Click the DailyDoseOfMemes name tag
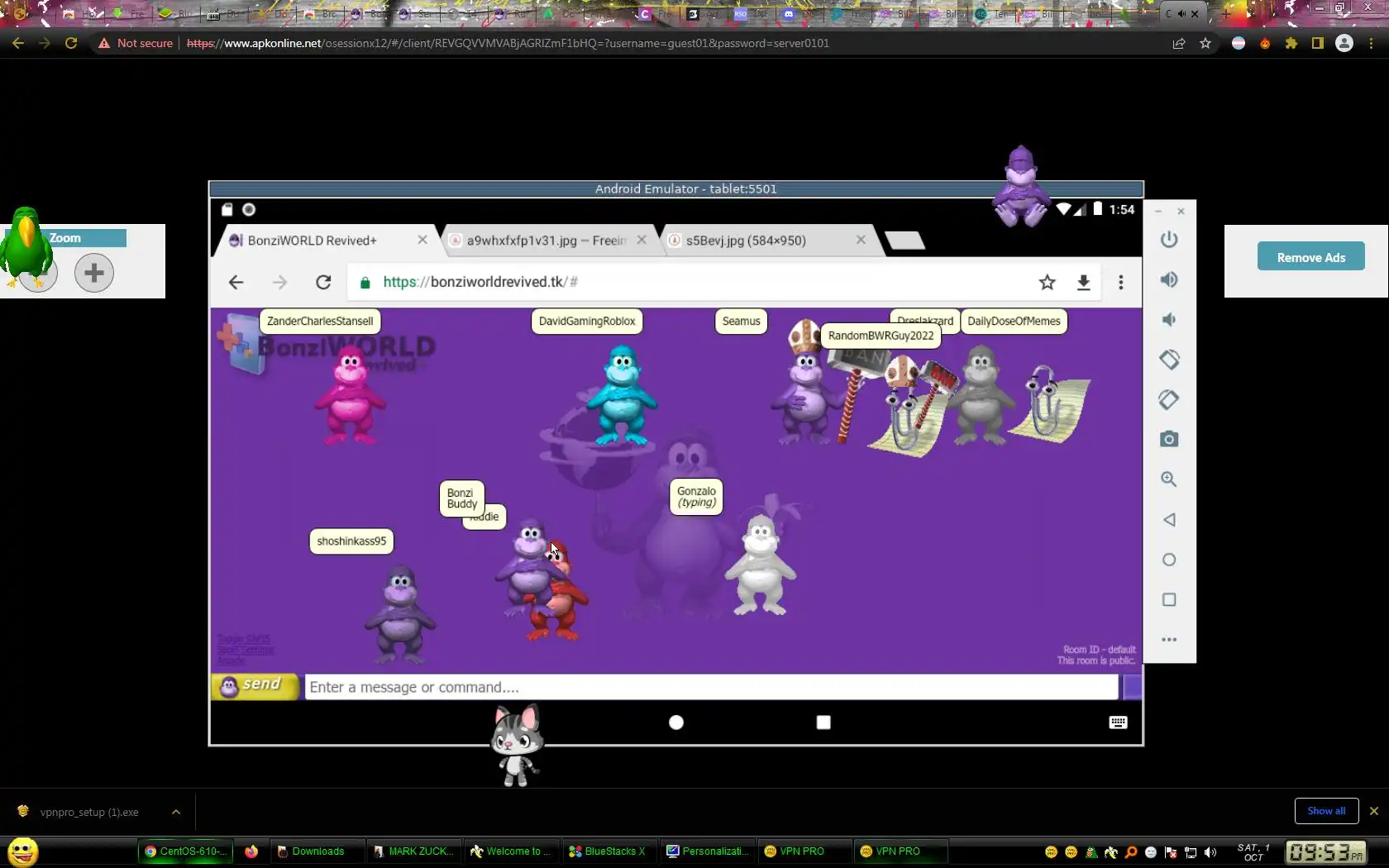 1014,322
